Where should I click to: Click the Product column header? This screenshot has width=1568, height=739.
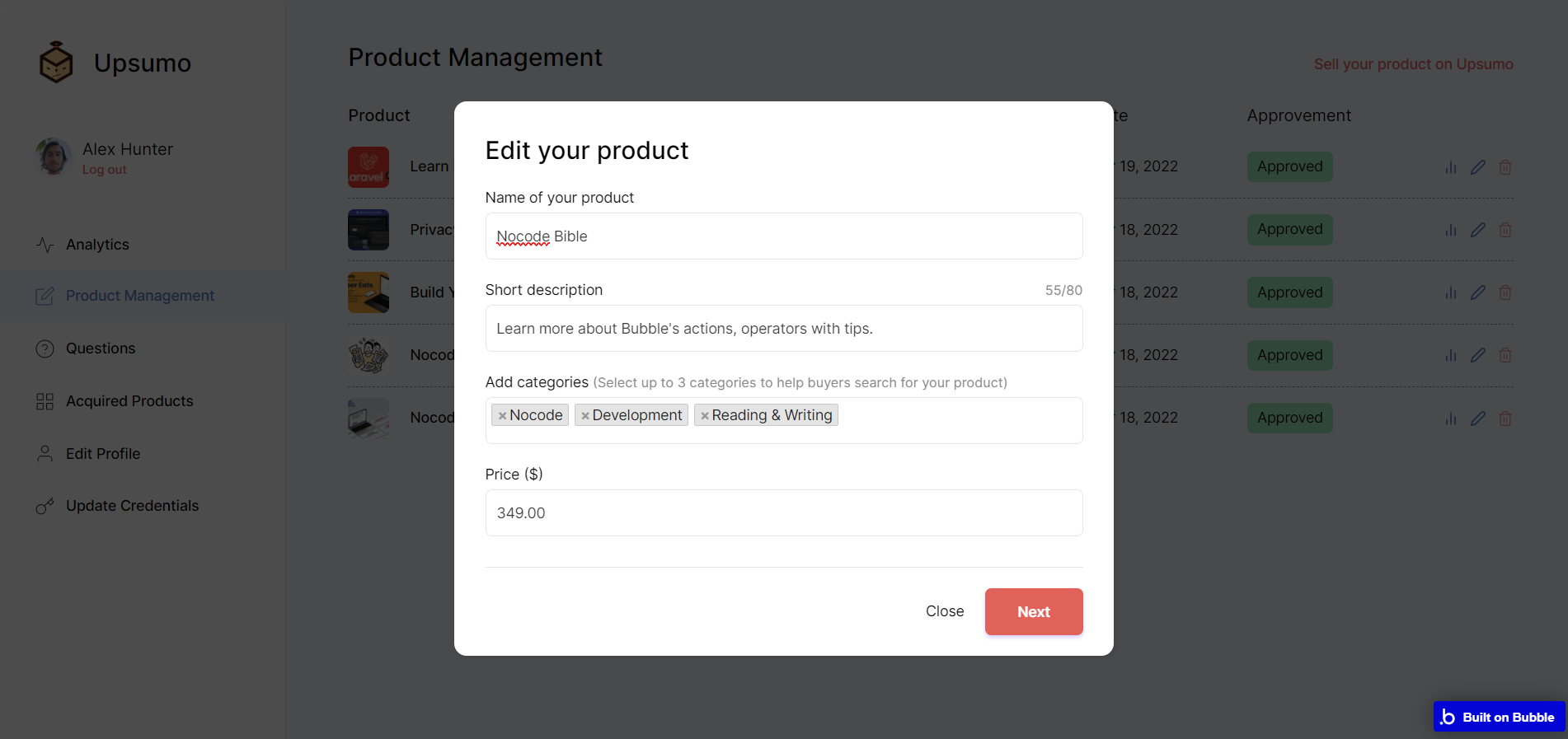click(x=379, y=115)
